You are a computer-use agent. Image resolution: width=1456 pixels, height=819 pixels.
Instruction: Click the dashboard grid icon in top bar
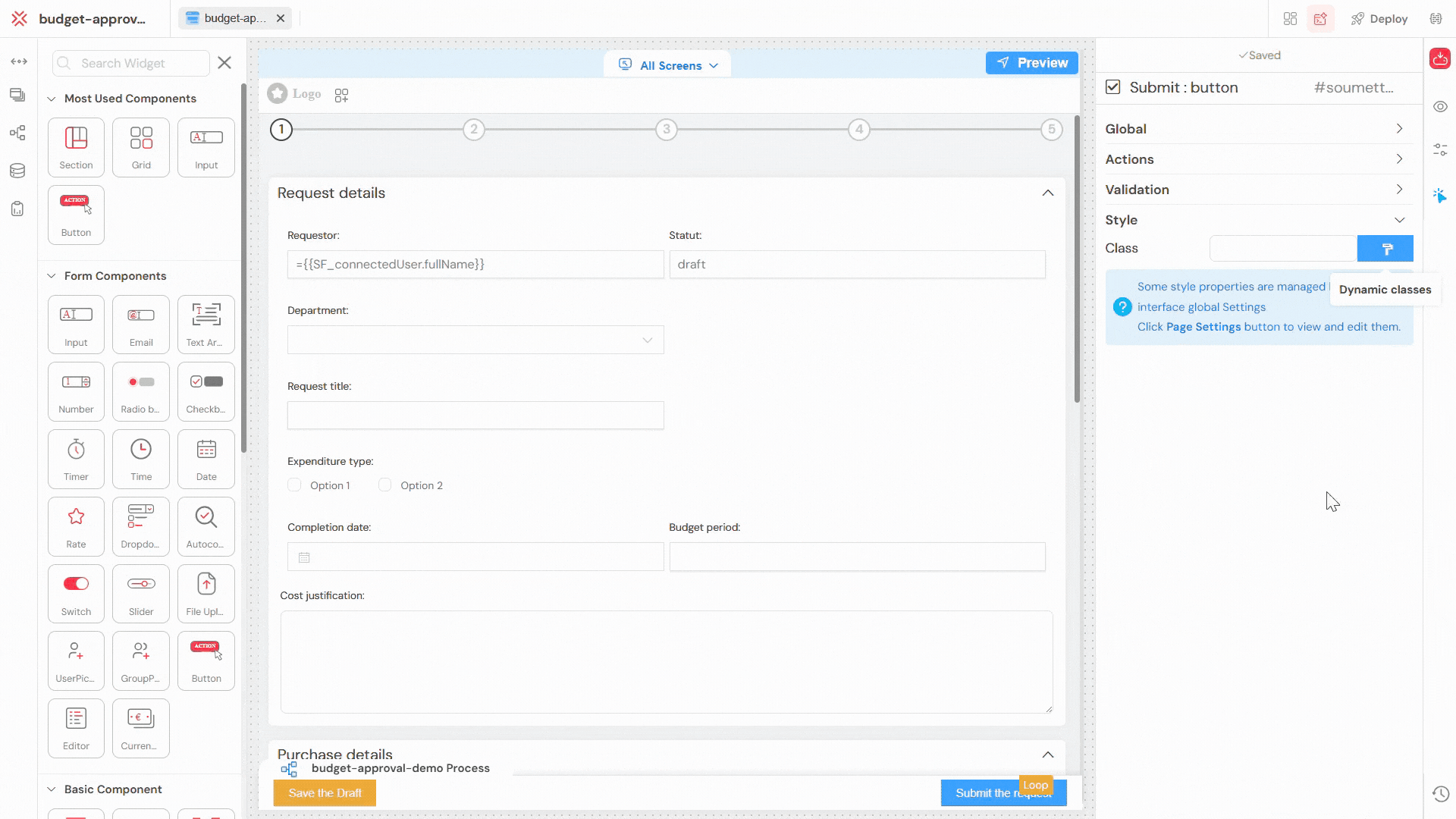[1290, 18]
